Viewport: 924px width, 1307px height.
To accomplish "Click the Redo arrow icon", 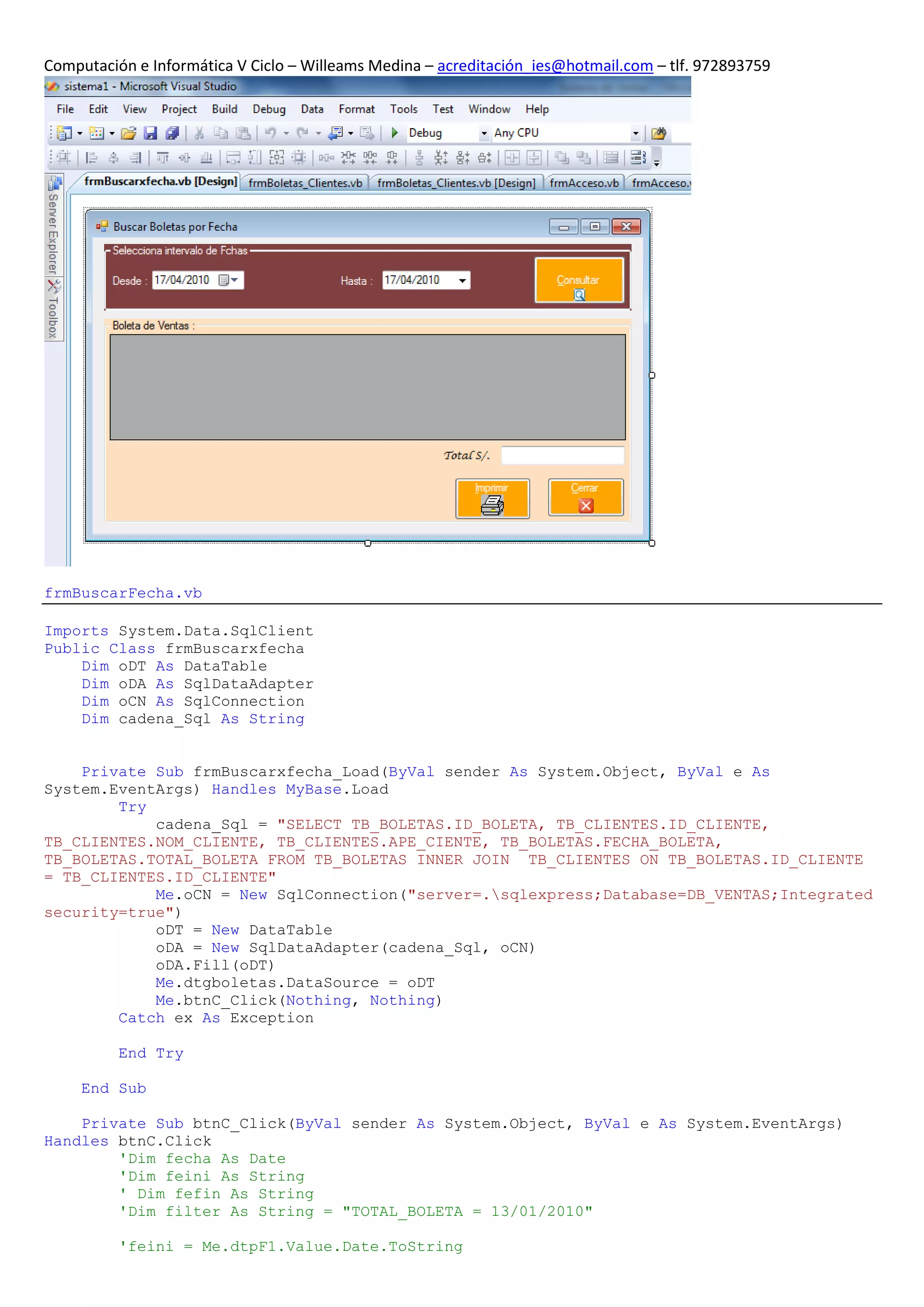I will pyautogui.click(x=303, y=133).
